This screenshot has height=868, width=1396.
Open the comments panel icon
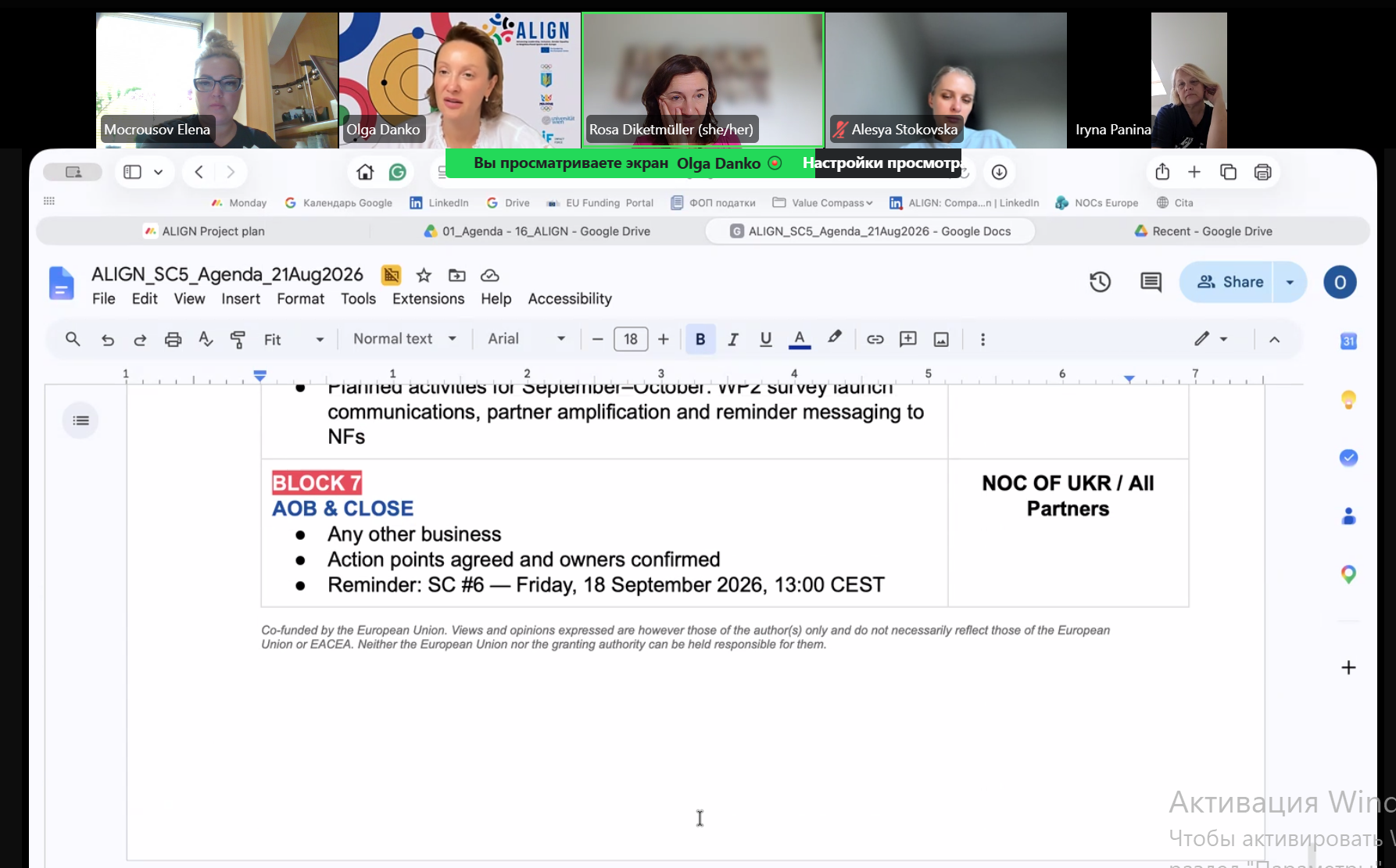click(1151, 282)
